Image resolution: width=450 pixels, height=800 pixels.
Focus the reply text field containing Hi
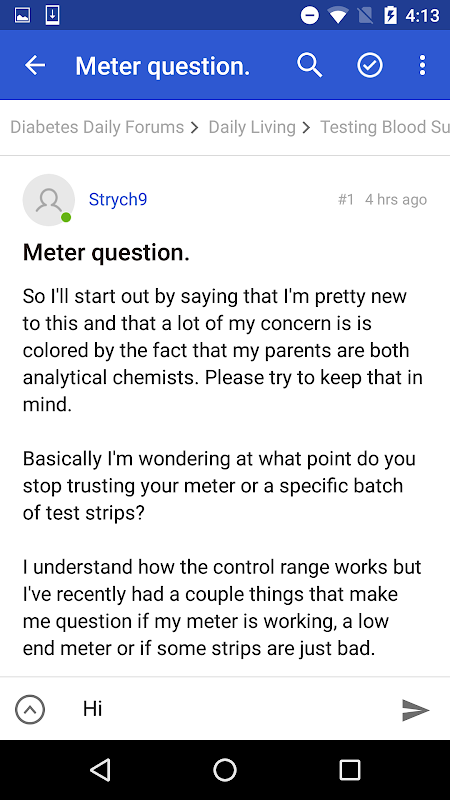coord(232,709)
